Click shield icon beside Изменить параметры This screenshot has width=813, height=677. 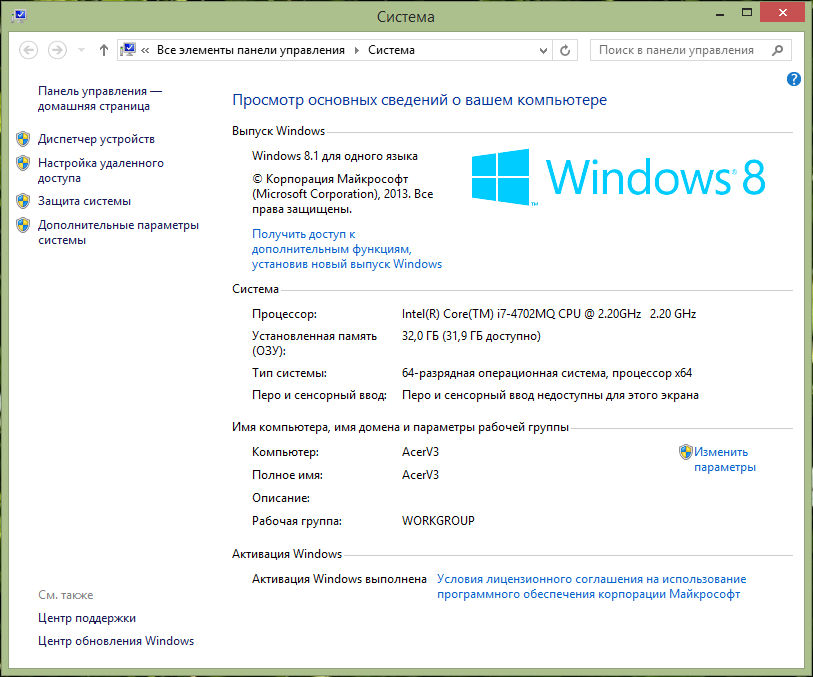point(685,452)
